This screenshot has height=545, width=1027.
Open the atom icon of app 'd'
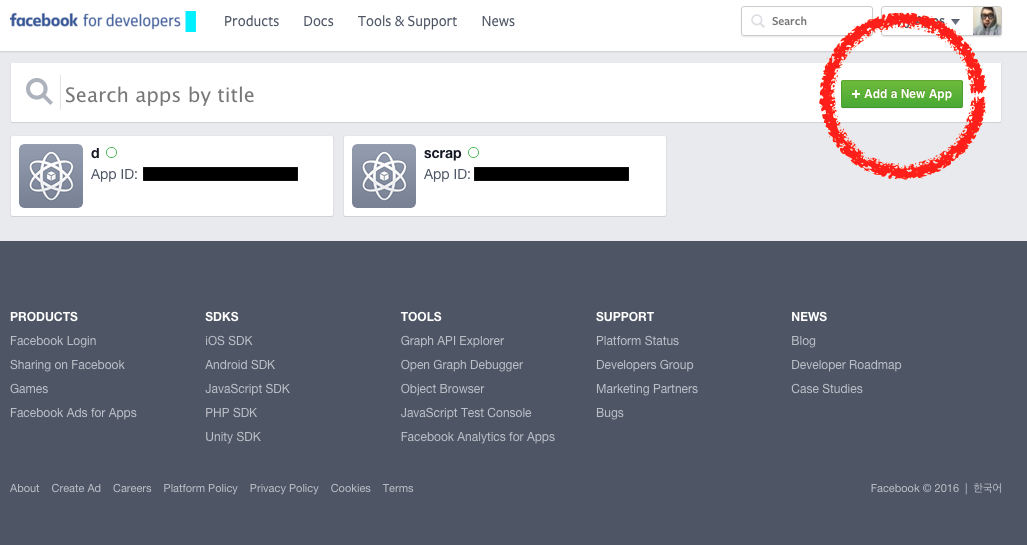pyautogui.click(x=51, y=176)
